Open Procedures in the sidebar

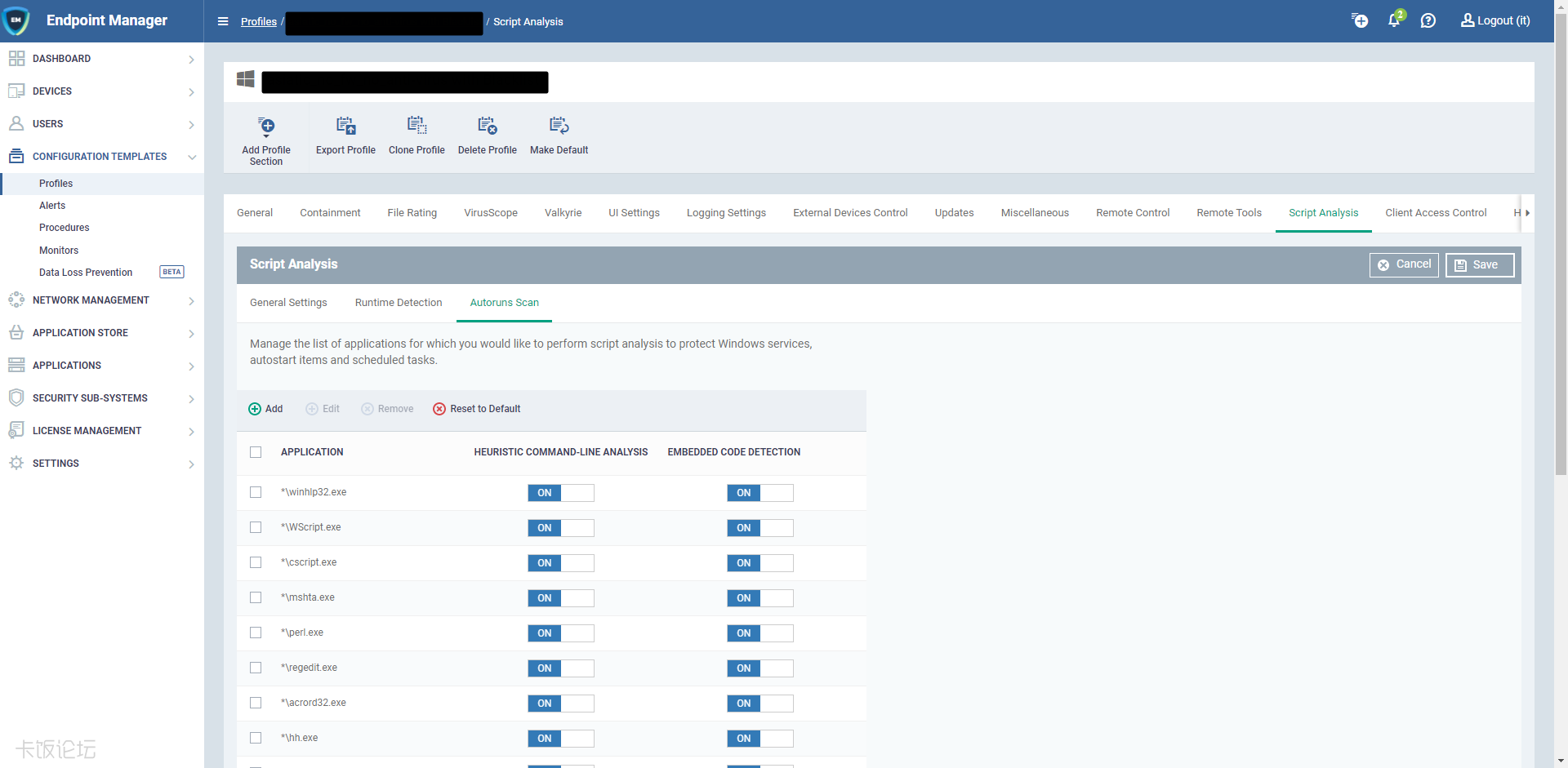point(65,228)
